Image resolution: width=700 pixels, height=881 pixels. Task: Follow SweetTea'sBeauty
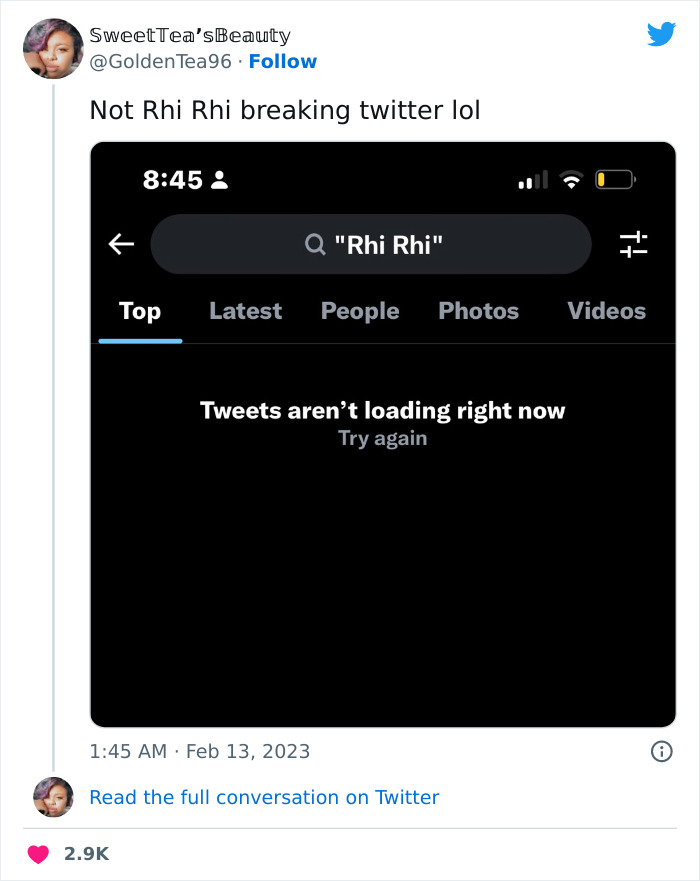pyautogui.click(x=283, y=62)
